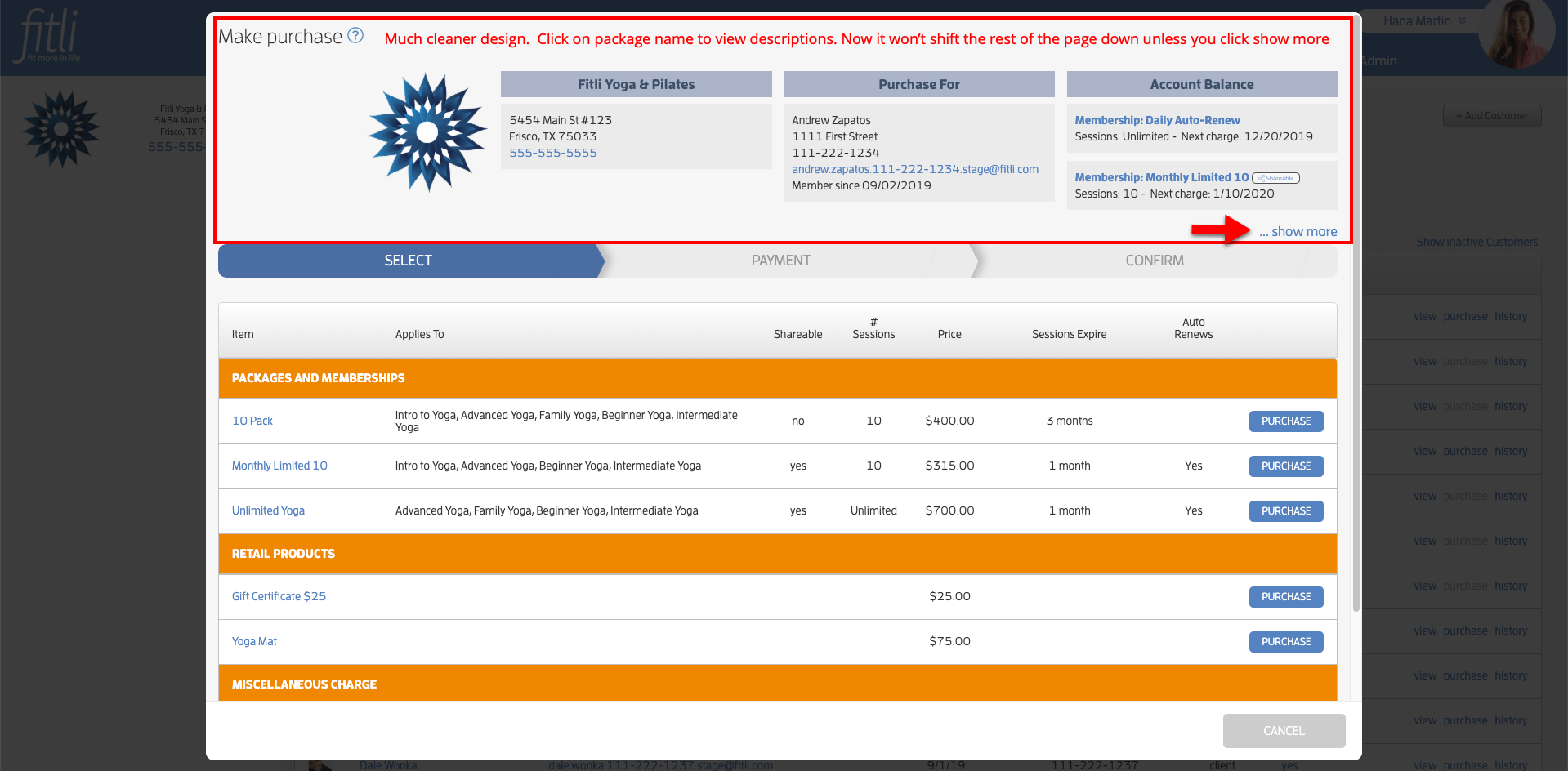Click the 3 months expiry for 10 Pack
This screenshot has width=1568, height=771.
1069,421
